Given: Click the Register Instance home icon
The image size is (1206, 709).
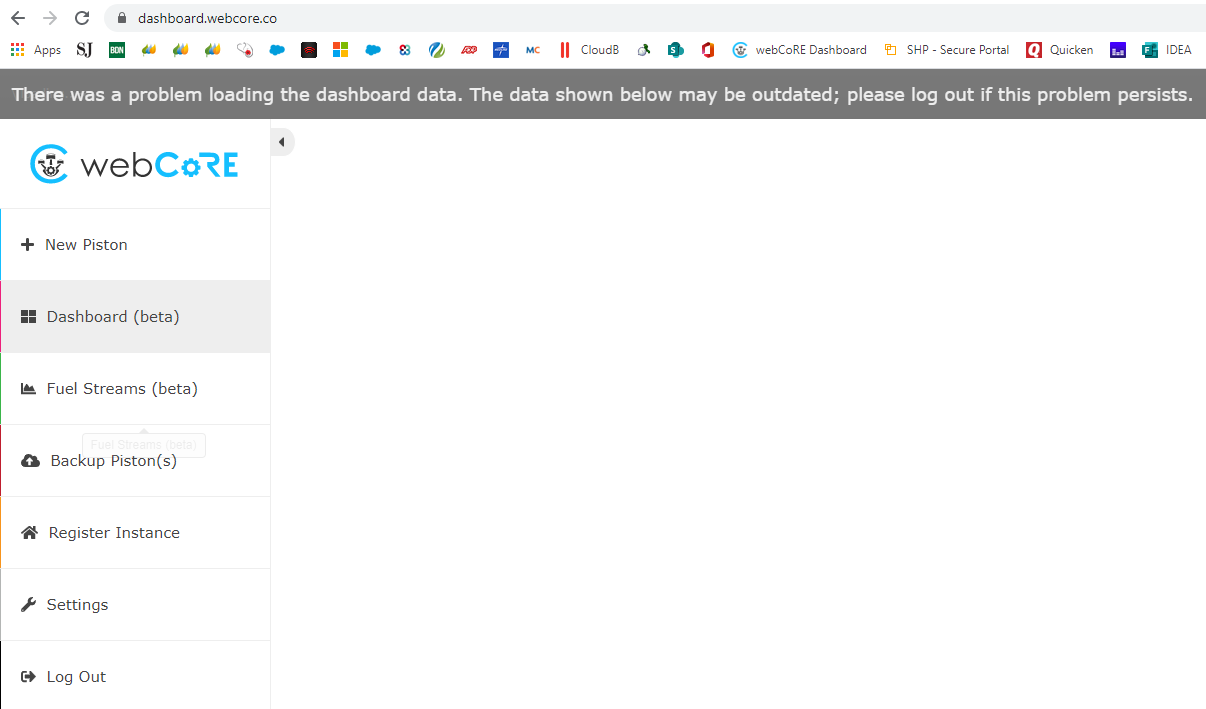Looking at the screenshot, I should click(x=29, y=533).
